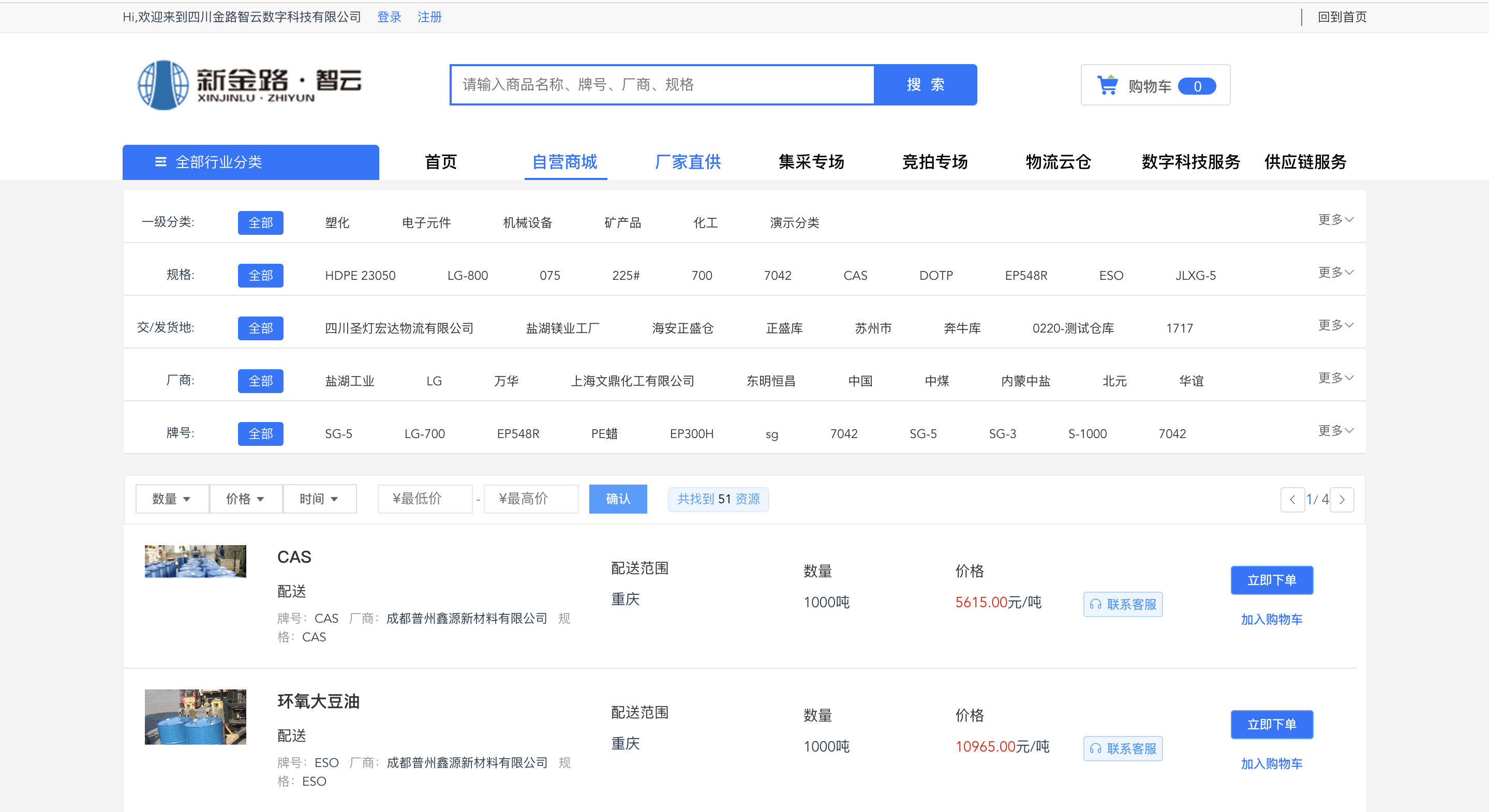Click 回到首页 link

point(1342,17)
